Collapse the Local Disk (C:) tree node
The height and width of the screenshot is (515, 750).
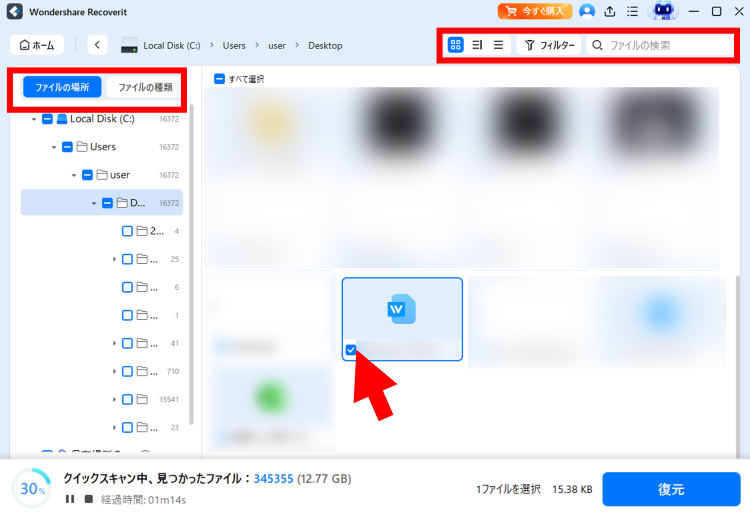click(x=33, y=119)
